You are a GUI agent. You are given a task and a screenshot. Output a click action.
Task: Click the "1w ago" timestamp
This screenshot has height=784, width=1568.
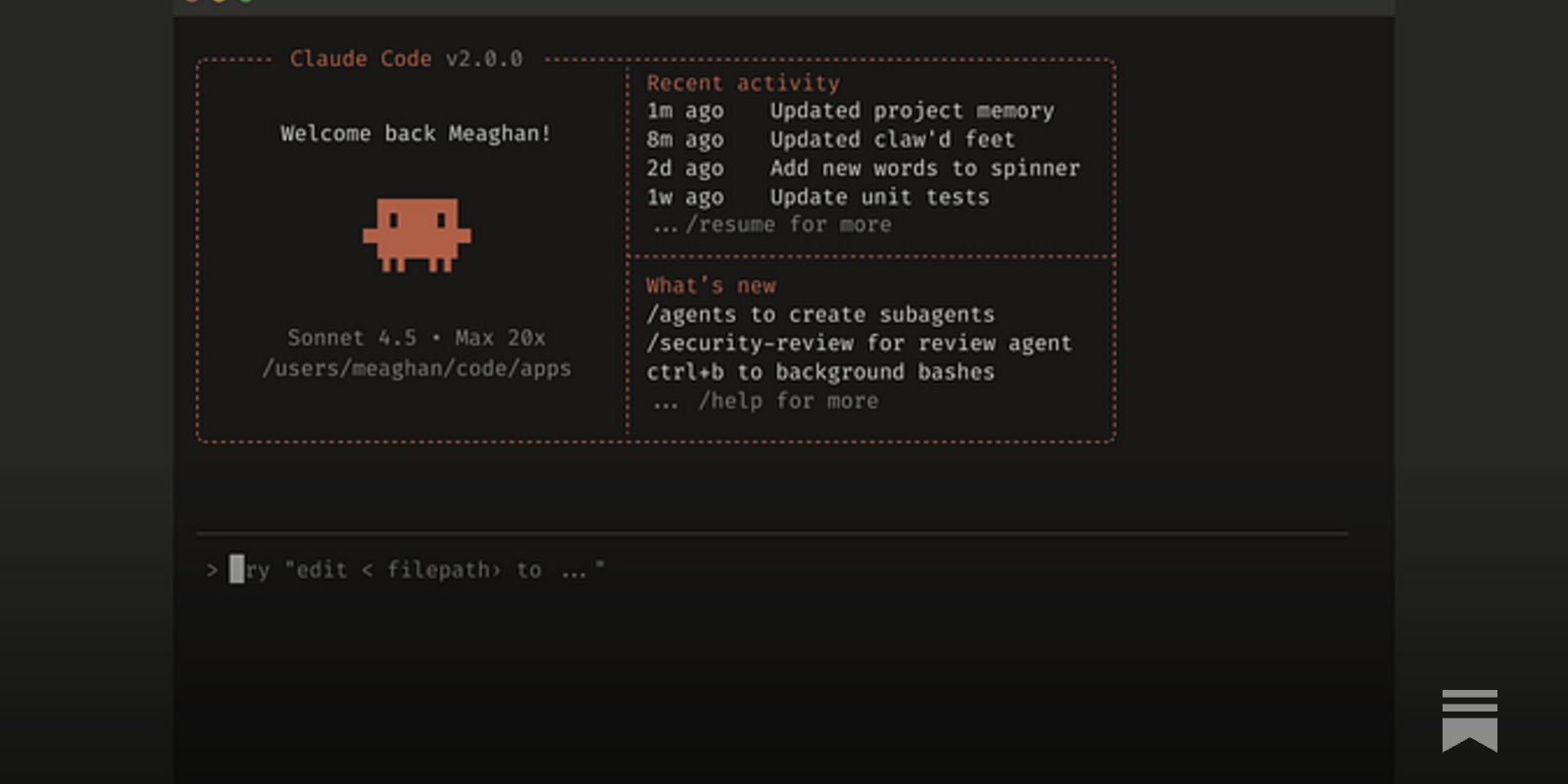[x=685, y=197]
